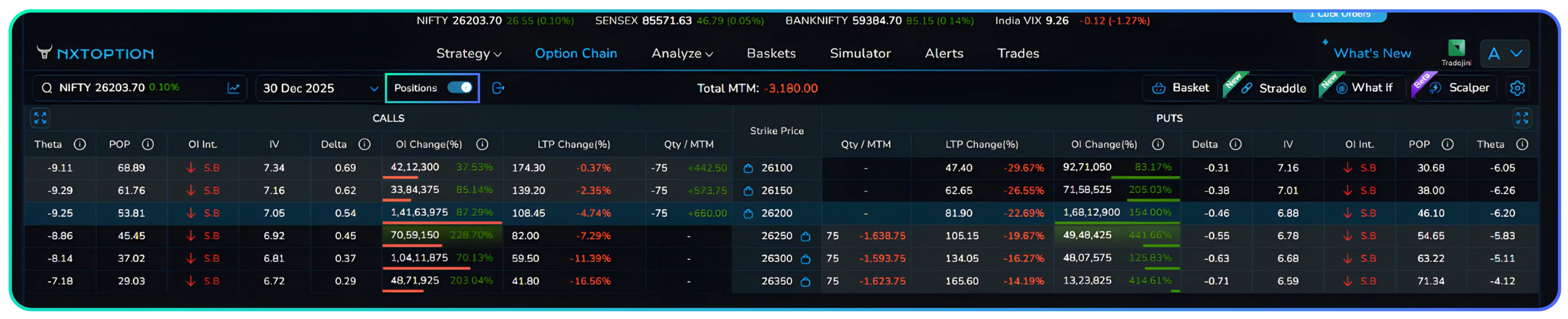The height and width of the screenshot is (319, 1568).
Task: Click the Theta info icon in Calls
Action: [x=80, y=144]
